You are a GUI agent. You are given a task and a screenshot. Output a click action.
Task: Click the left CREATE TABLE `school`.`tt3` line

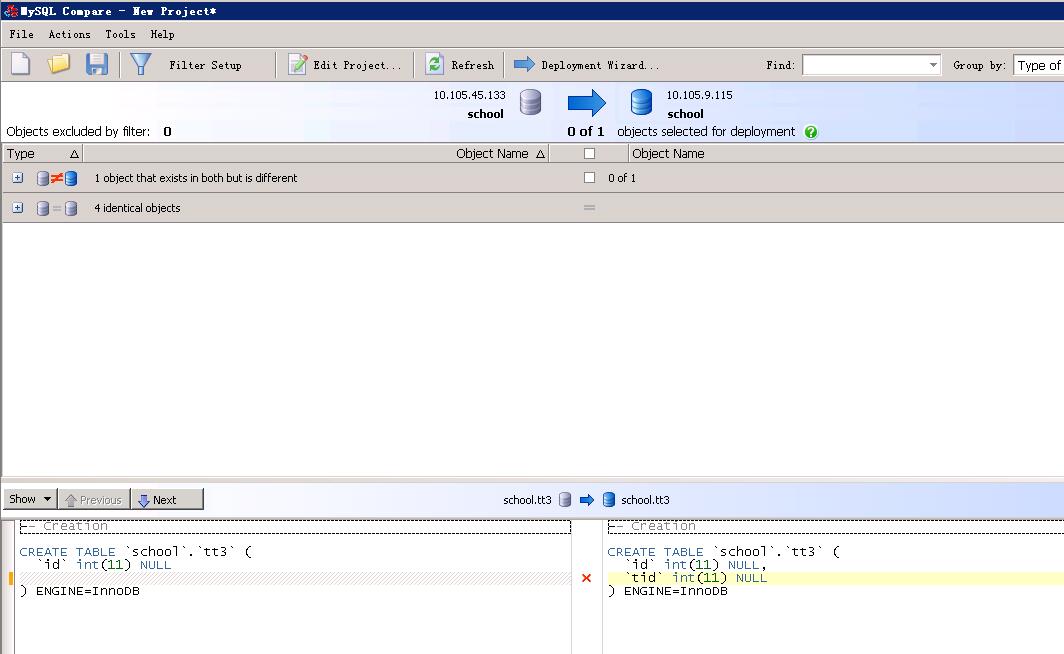pos(136,552)
